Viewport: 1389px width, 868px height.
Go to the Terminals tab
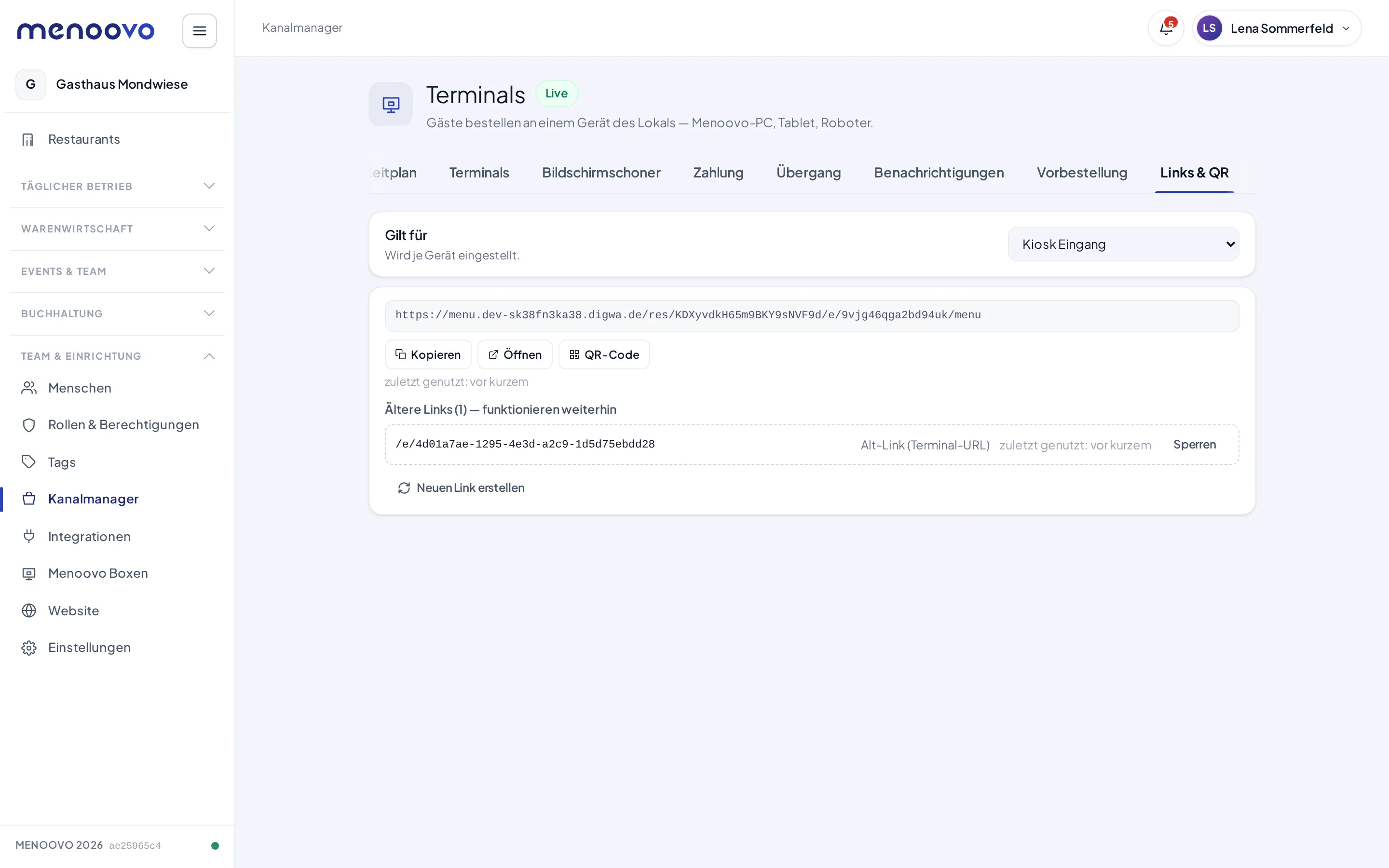coord(479,172)
